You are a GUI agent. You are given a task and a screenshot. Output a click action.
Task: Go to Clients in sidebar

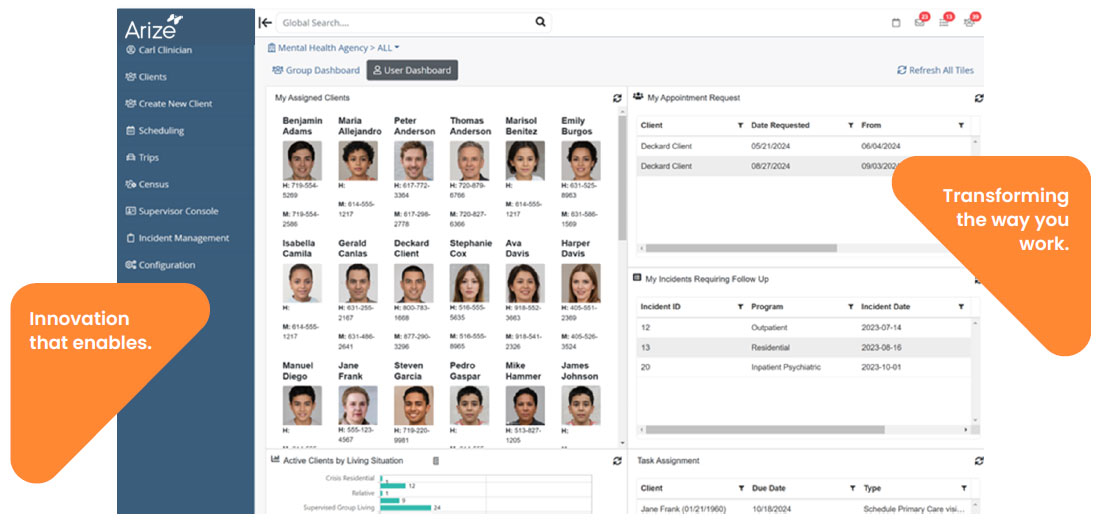(x=146, y=77)
